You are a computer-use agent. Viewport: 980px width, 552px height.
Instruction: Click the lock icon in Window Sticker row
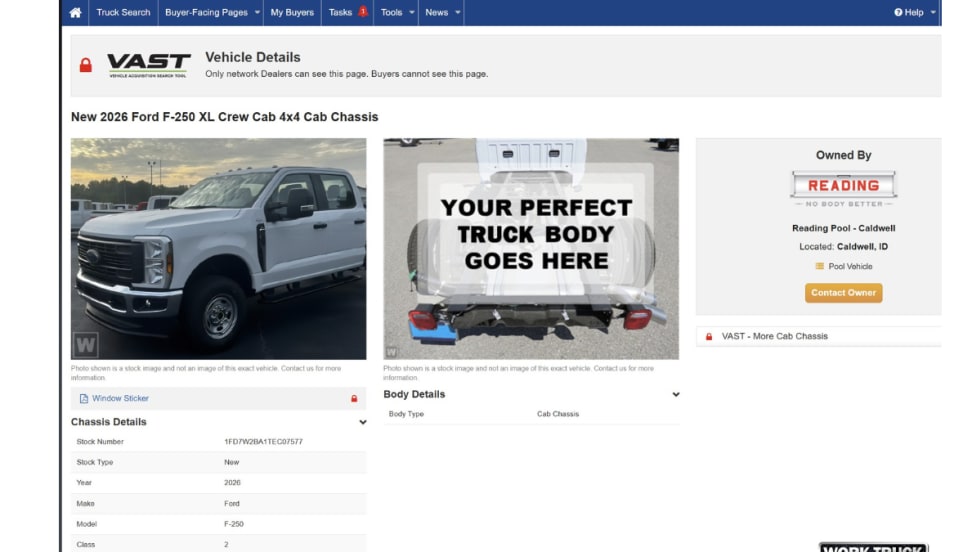[354, 399]
